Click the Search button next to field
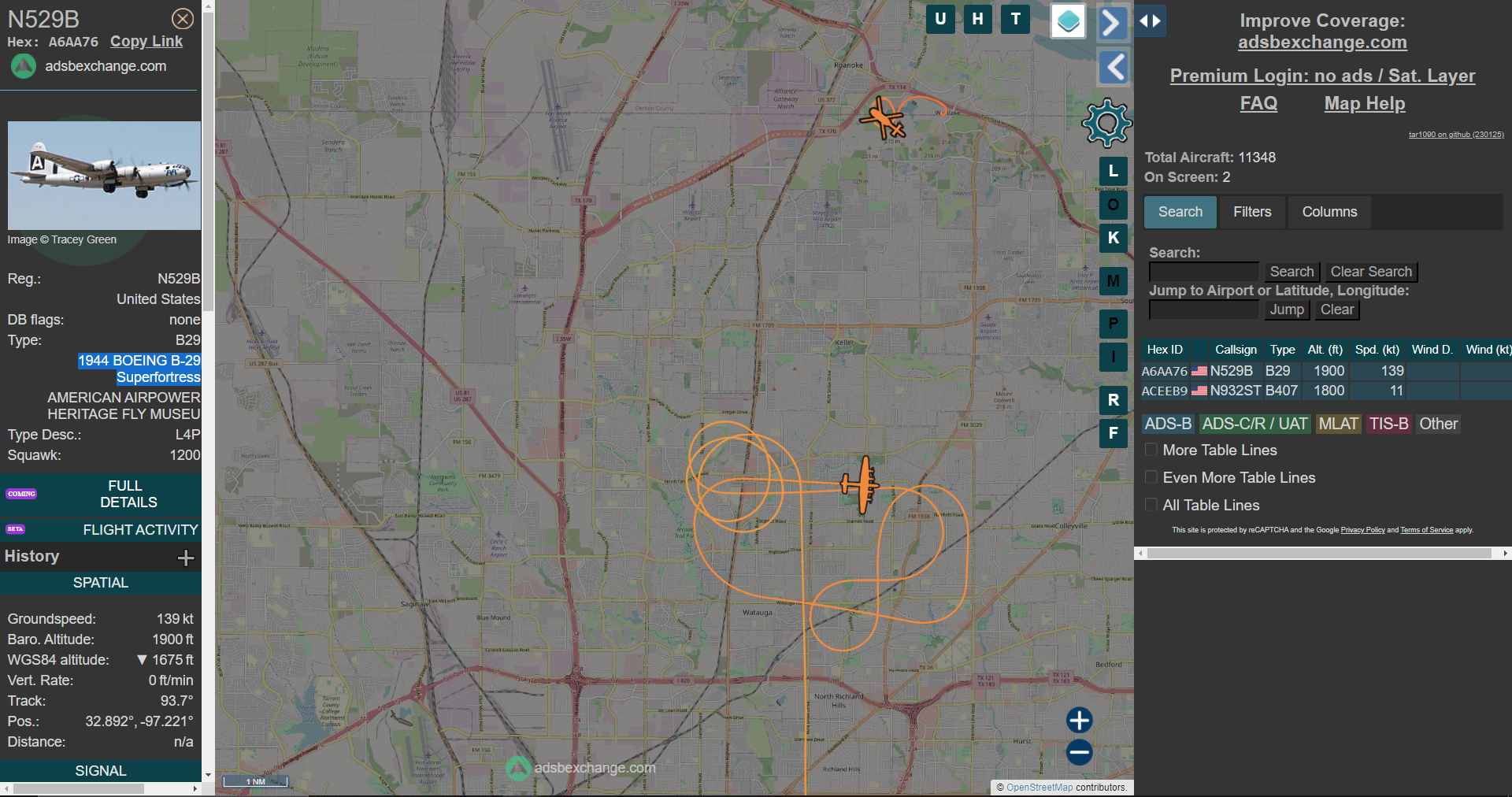The height and width of the screenshot is (797, 1512). [1291, 272]
